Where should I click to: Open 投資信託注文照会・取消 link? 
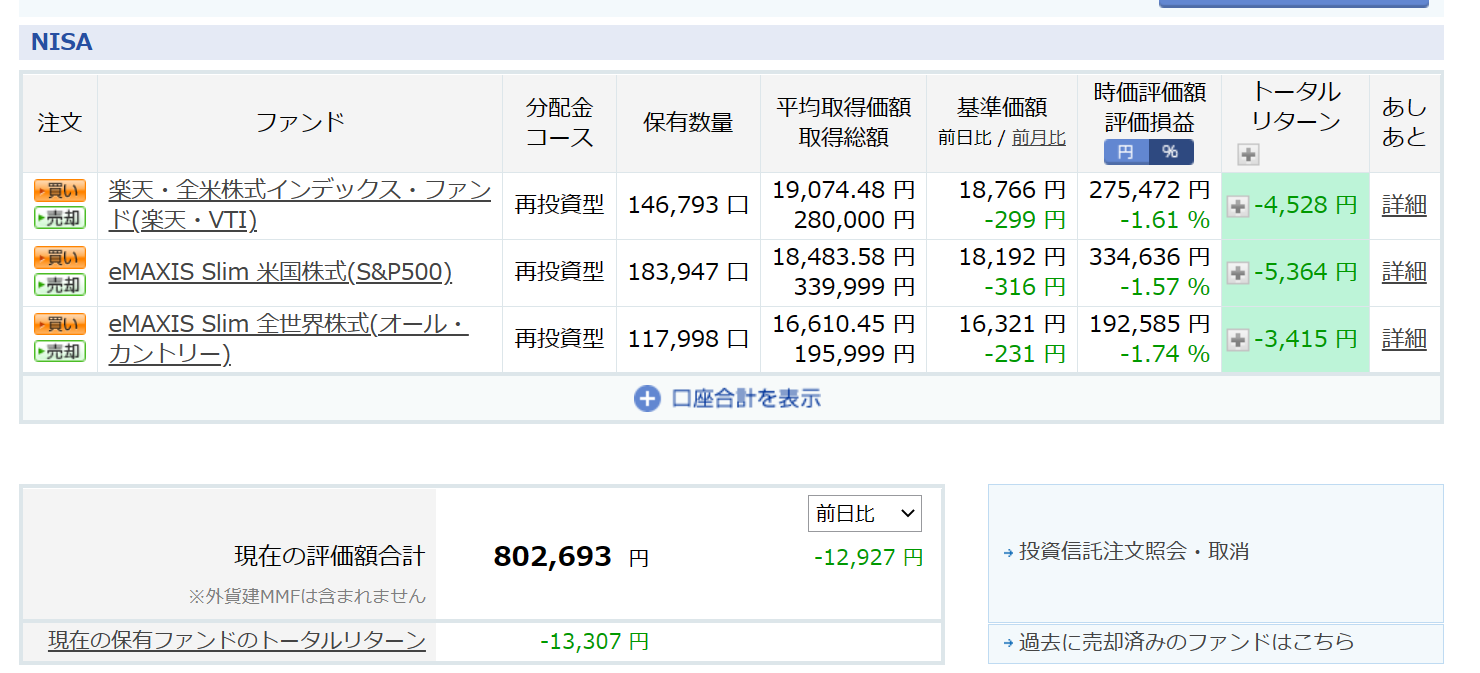(x=1134, y=551)
